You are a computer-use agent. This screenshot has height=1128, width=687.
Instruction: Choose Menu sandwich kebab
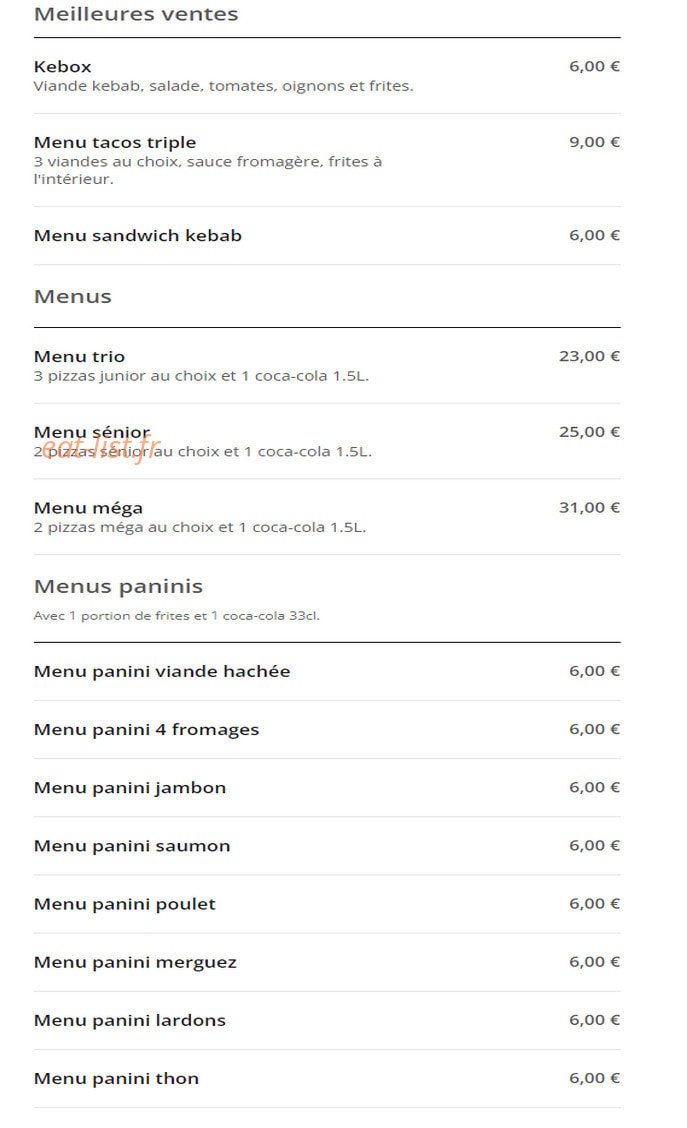327,235
